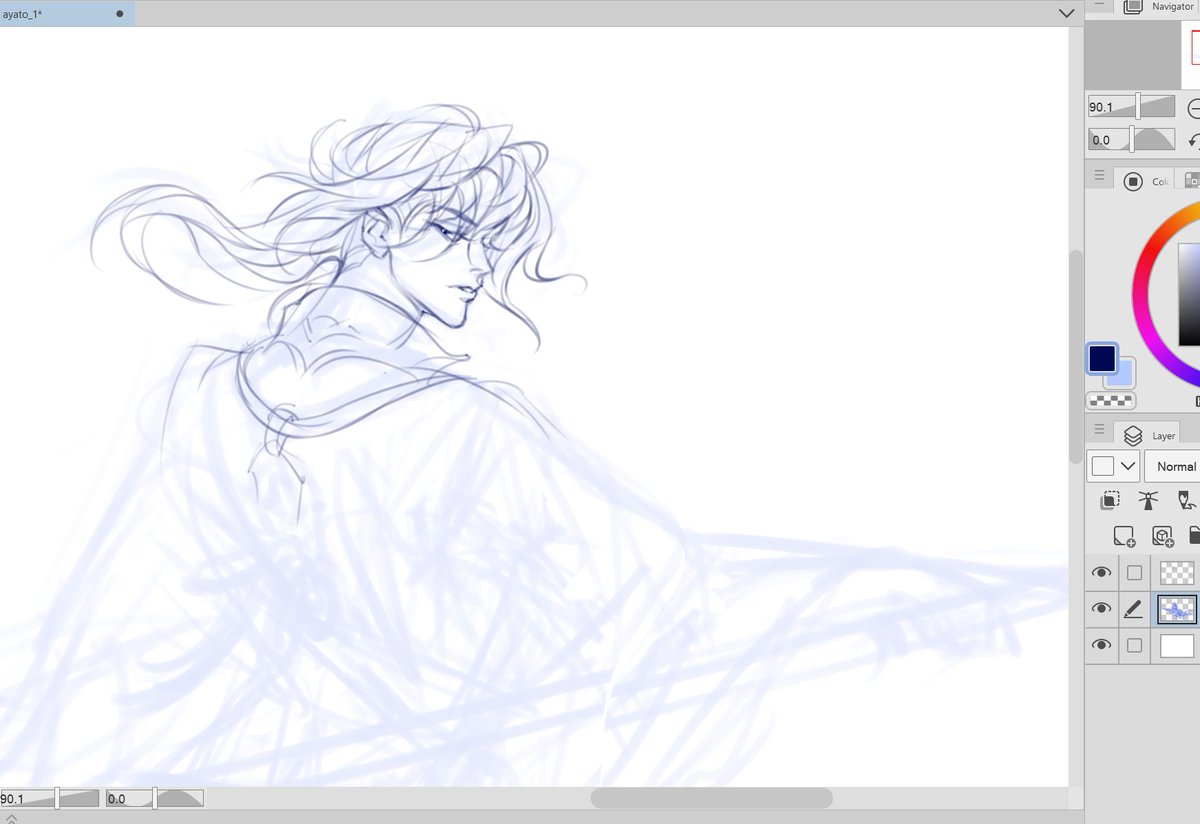
Task: Tick the paper layer's selection checkbox
Action: tap(1134, 646)
